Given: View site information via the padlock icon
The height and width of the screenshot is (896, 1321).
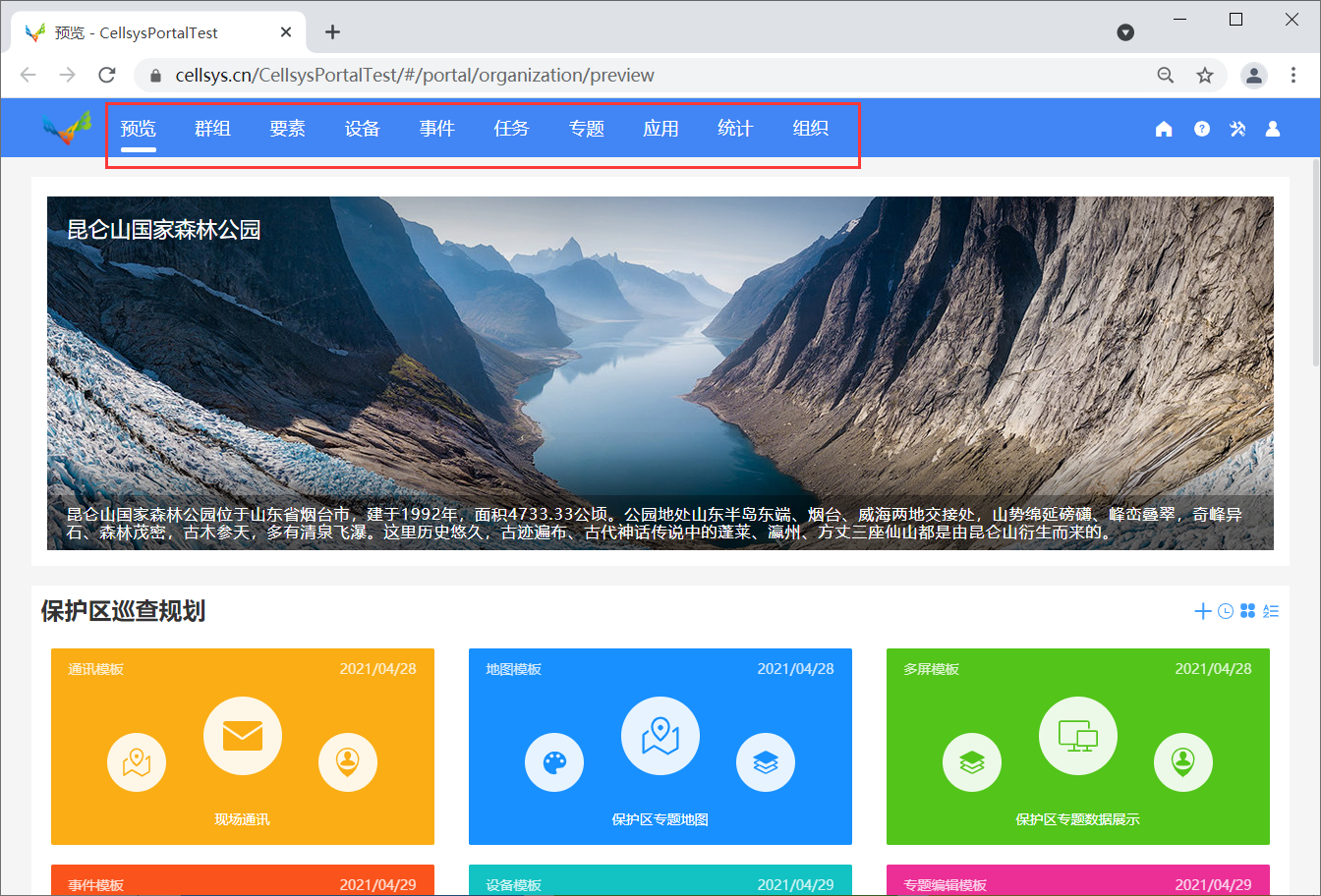Looking at the screenshot, I should (x=154, y=76).
